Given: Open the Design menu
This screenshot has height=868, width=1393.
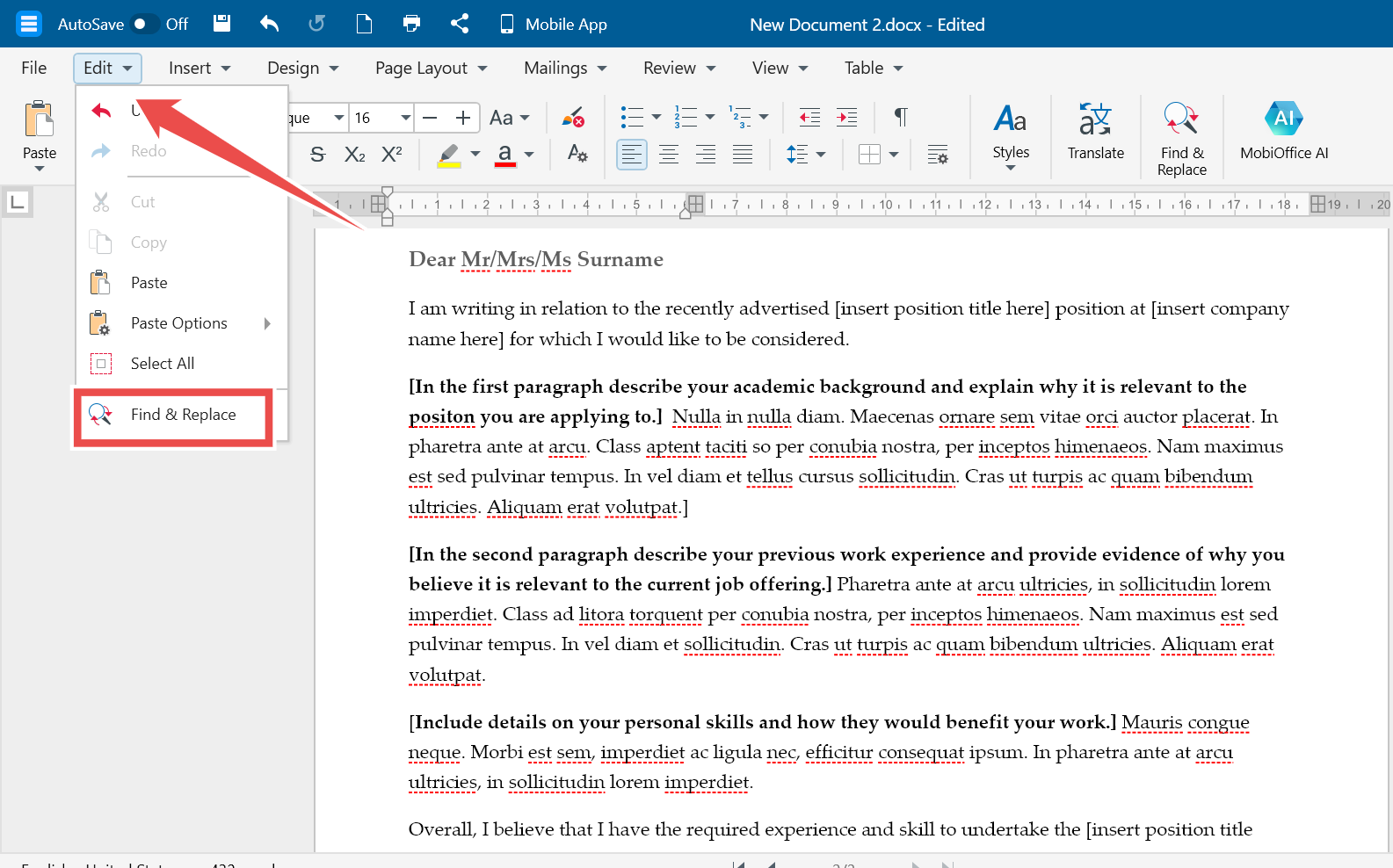Looking at the screenshot, I should coord(302,68).
